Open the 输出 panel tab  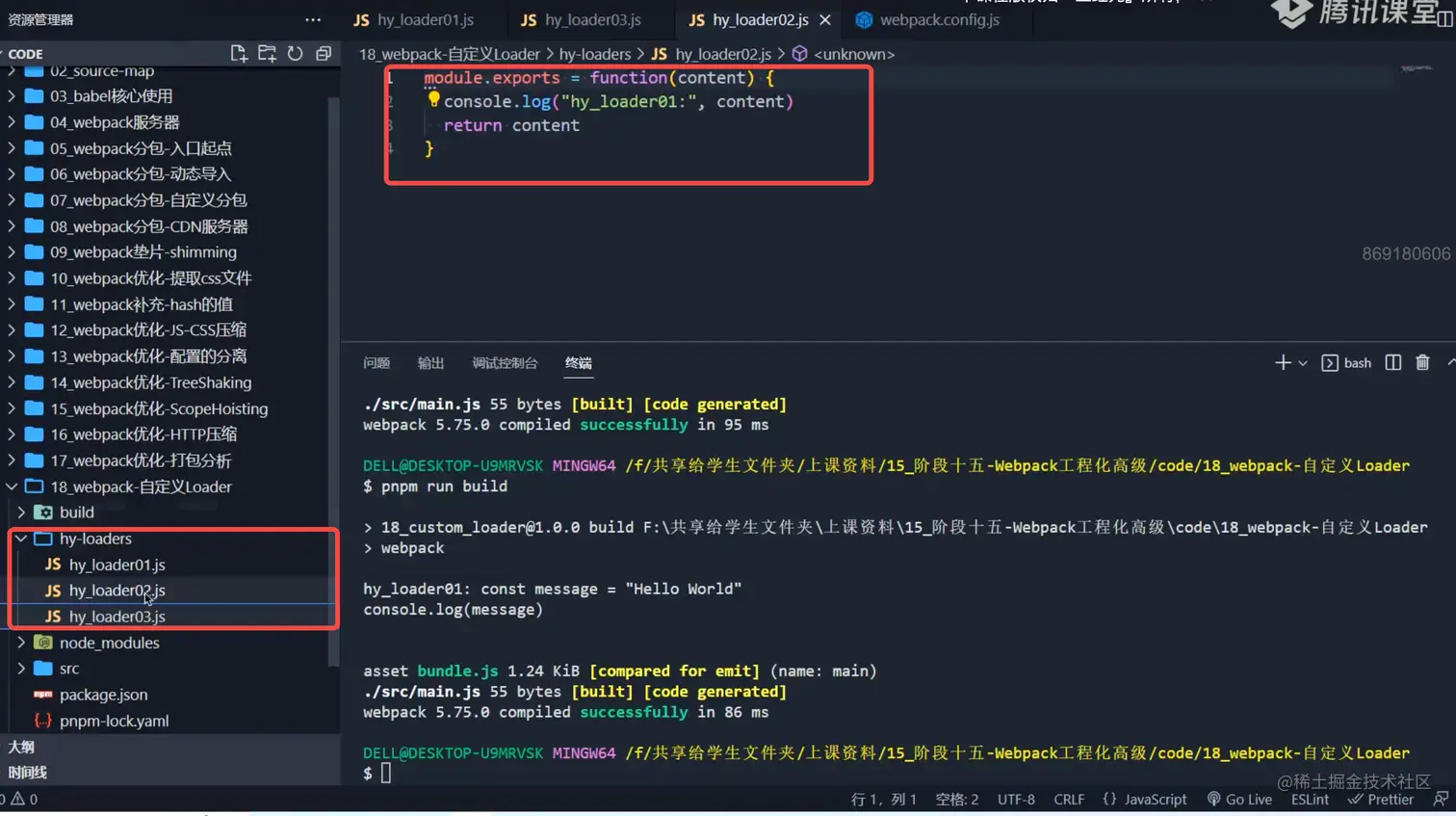[430, 363]
